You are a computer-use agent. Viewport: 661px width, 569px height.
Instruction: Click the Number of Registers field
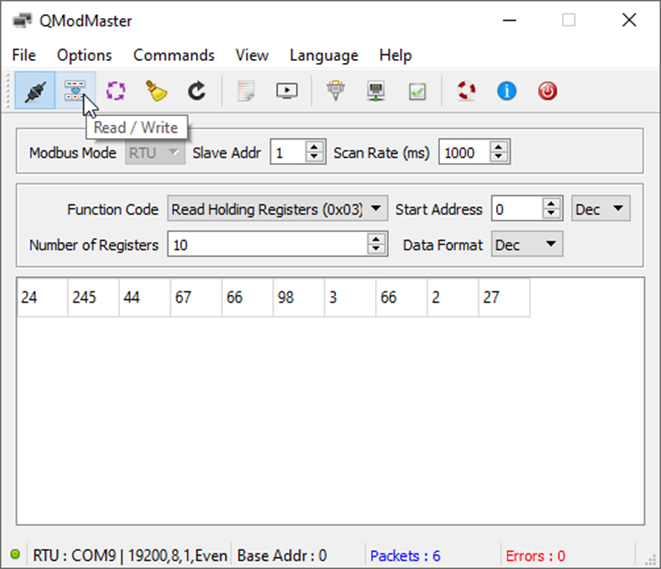point(268,244)
